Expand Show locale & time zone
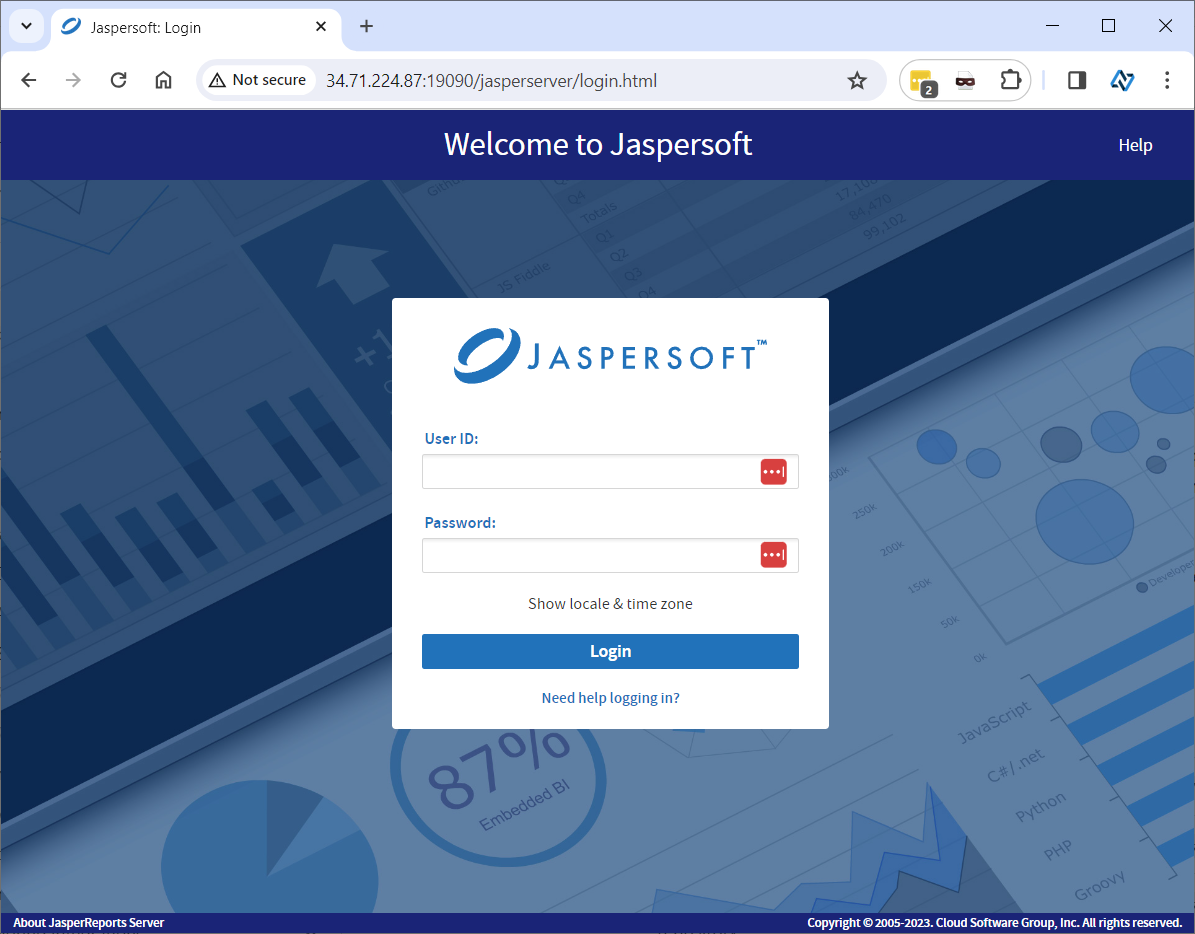This screenshot has height=934, width=1195. pos(610,604)
